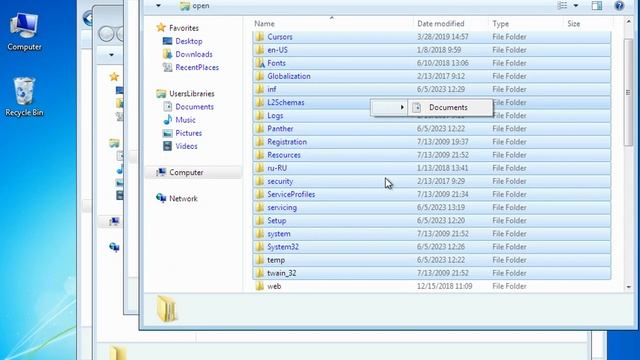640x360 pixels.
Task: Click the submenu arrow in the context menu
Action: click(402, 107)
